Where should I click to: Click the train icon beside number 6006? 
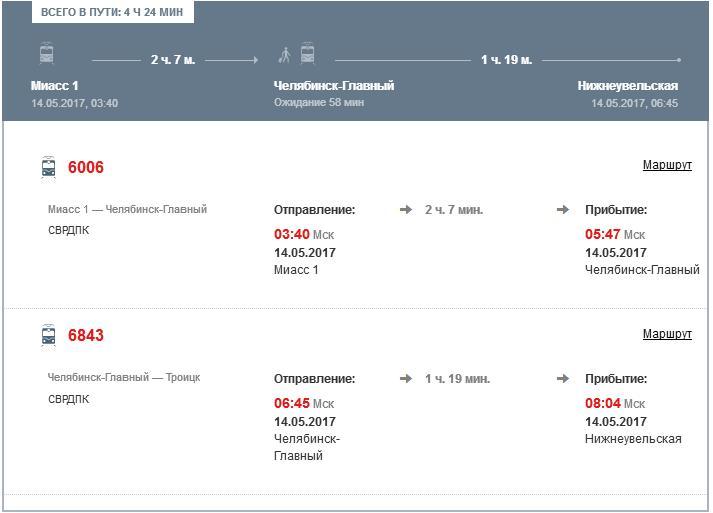49,167
